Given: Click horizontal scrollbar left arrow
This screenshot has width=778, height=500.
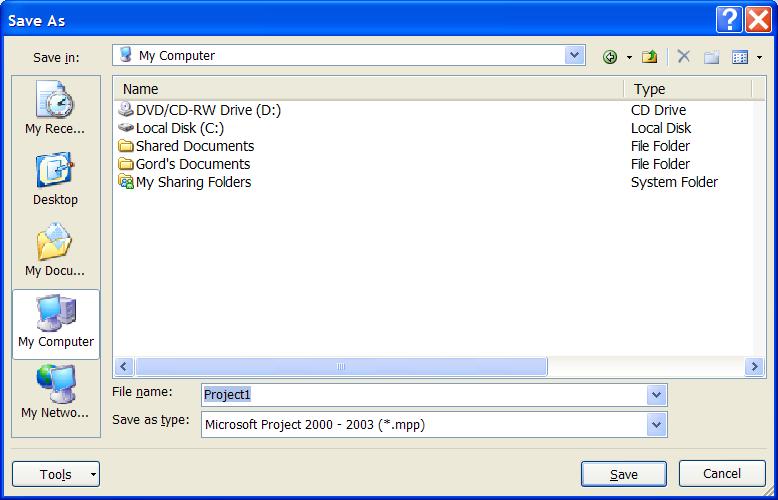Looking at the screenshot, I should pos(124,367).
